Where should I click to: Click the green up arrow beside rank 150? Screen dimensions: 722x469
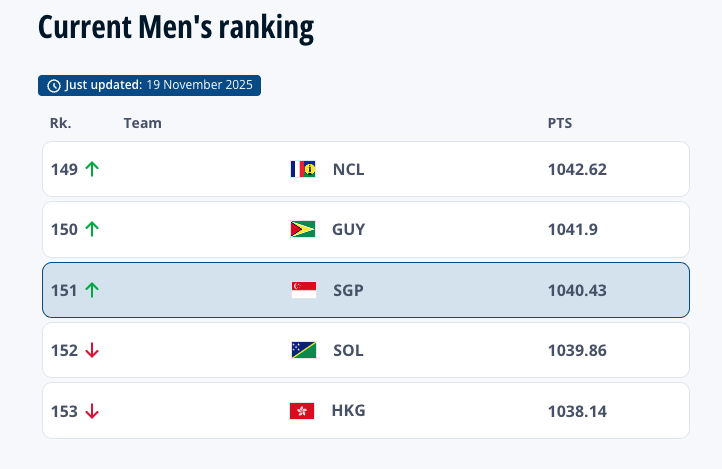tap(92, 229)
